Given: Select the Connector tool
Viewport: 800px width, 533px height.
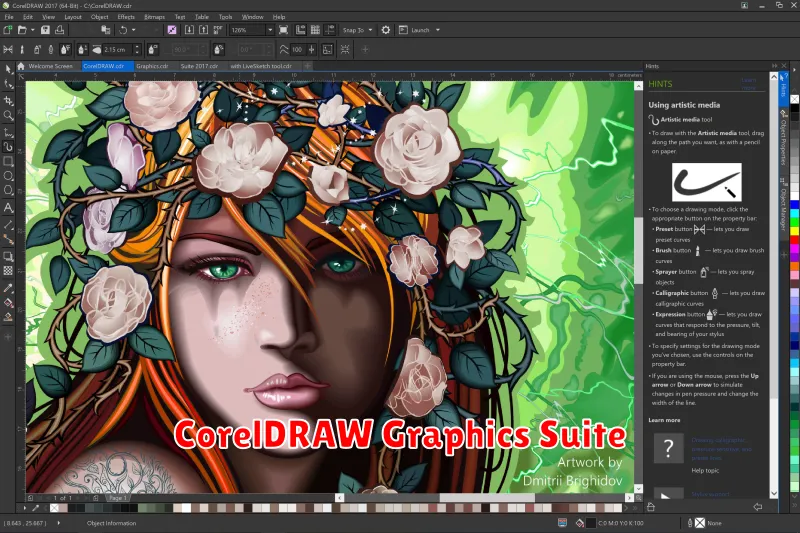Looking at the screenshot, I should [8, 239].
